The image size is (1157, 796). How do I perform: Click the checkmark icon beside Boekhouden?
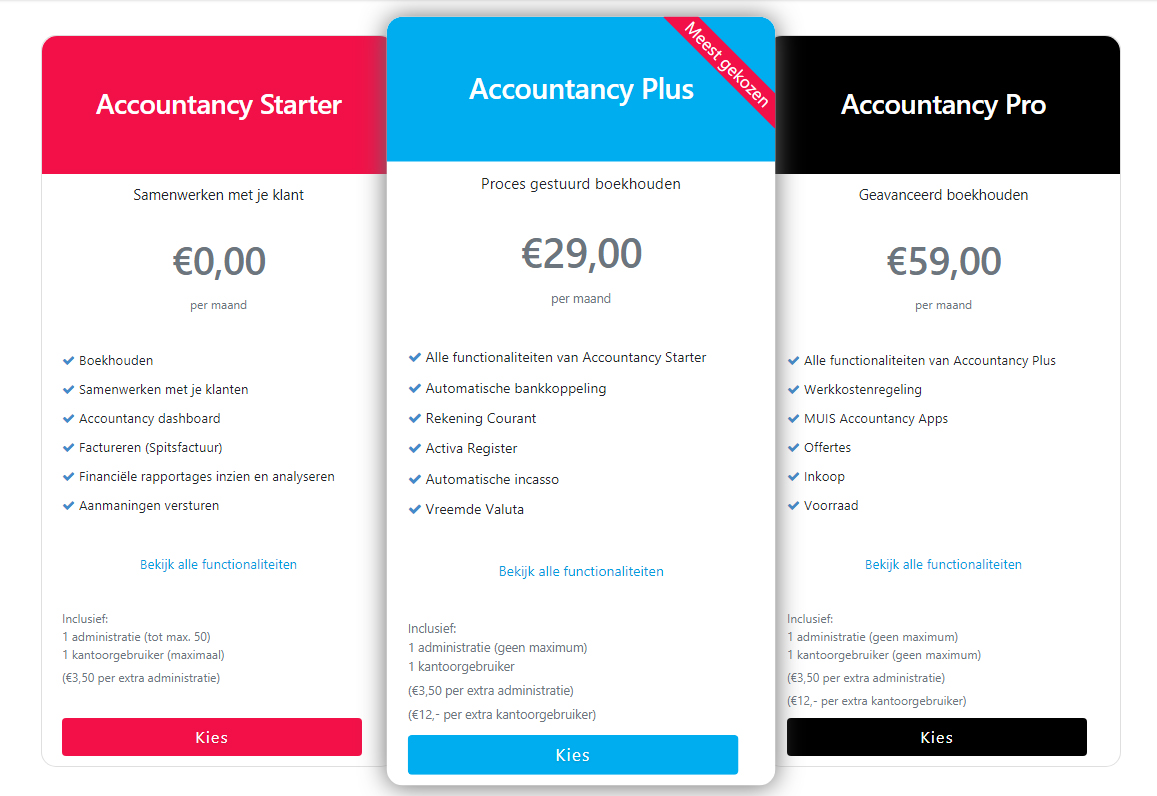pos(68,360)
